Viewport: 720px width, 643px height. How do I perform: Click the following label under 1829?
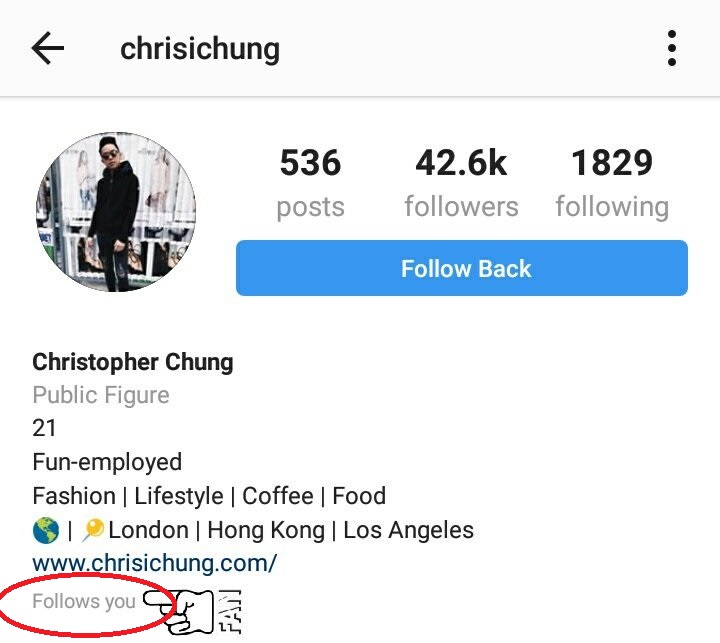pyautogui.click(x=613, y=208)
